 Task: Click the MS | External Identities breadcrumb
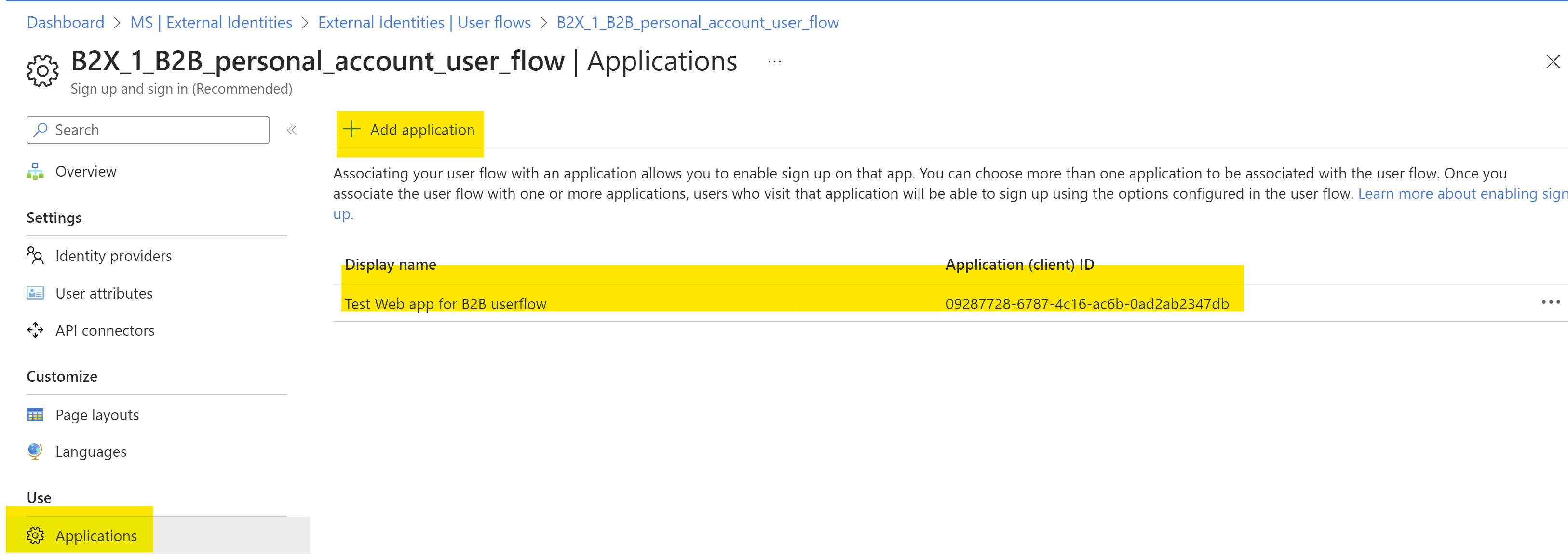coord(211,23)
